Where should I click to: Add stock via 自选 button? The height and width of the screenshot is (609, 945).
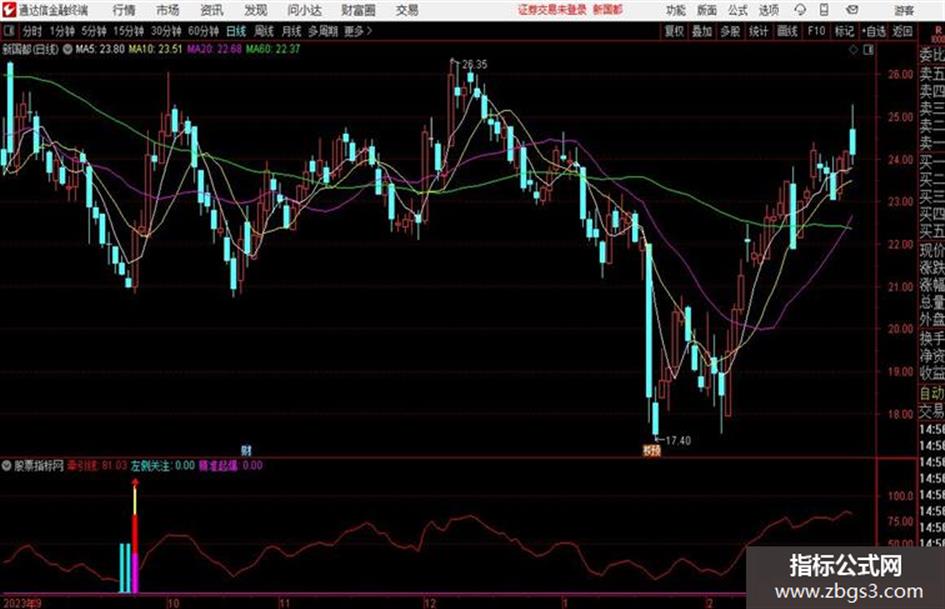[x=873, y=31]
